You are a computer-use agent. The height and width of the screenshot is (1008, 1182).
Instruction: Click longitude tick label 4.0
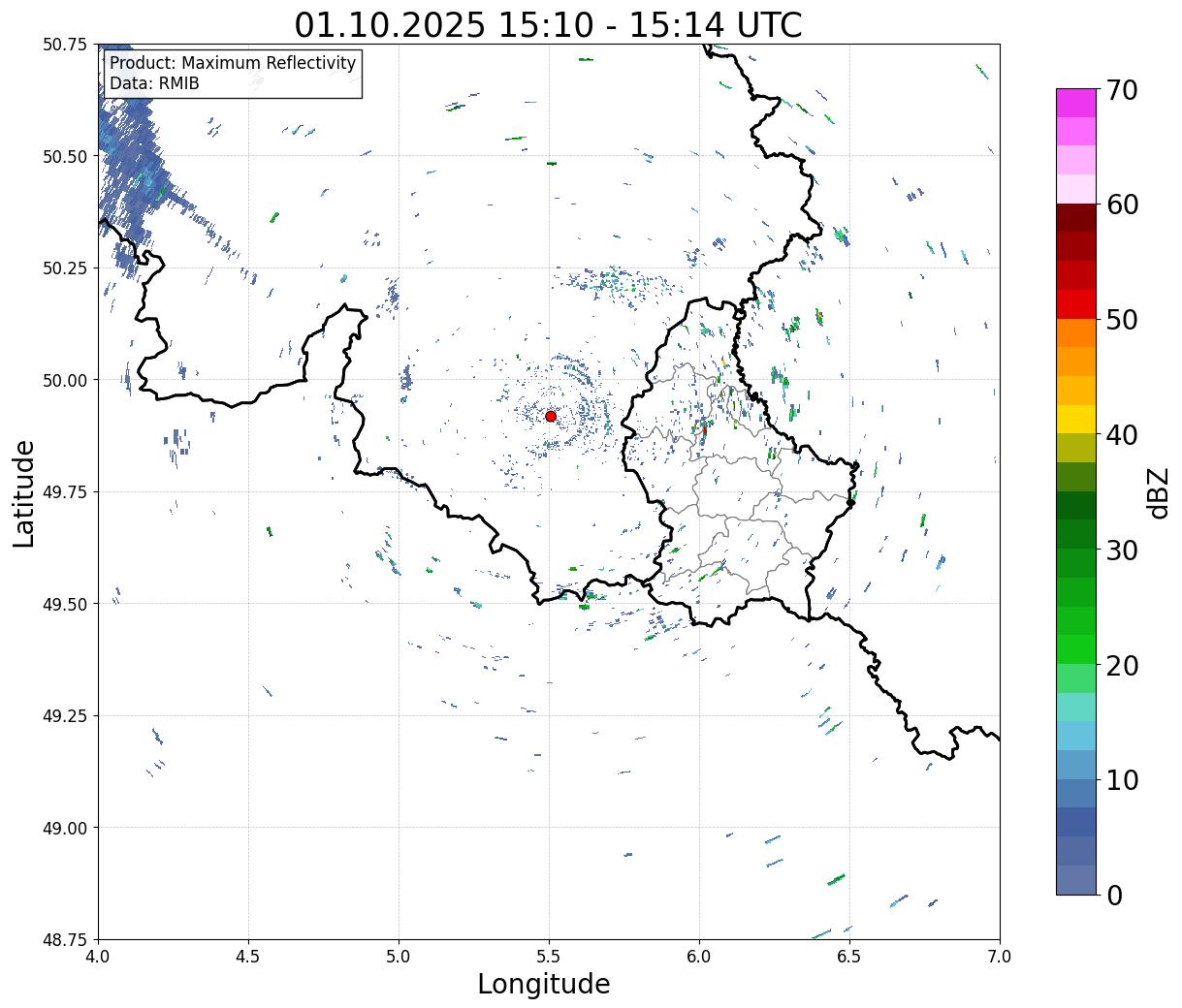point(98,956)
